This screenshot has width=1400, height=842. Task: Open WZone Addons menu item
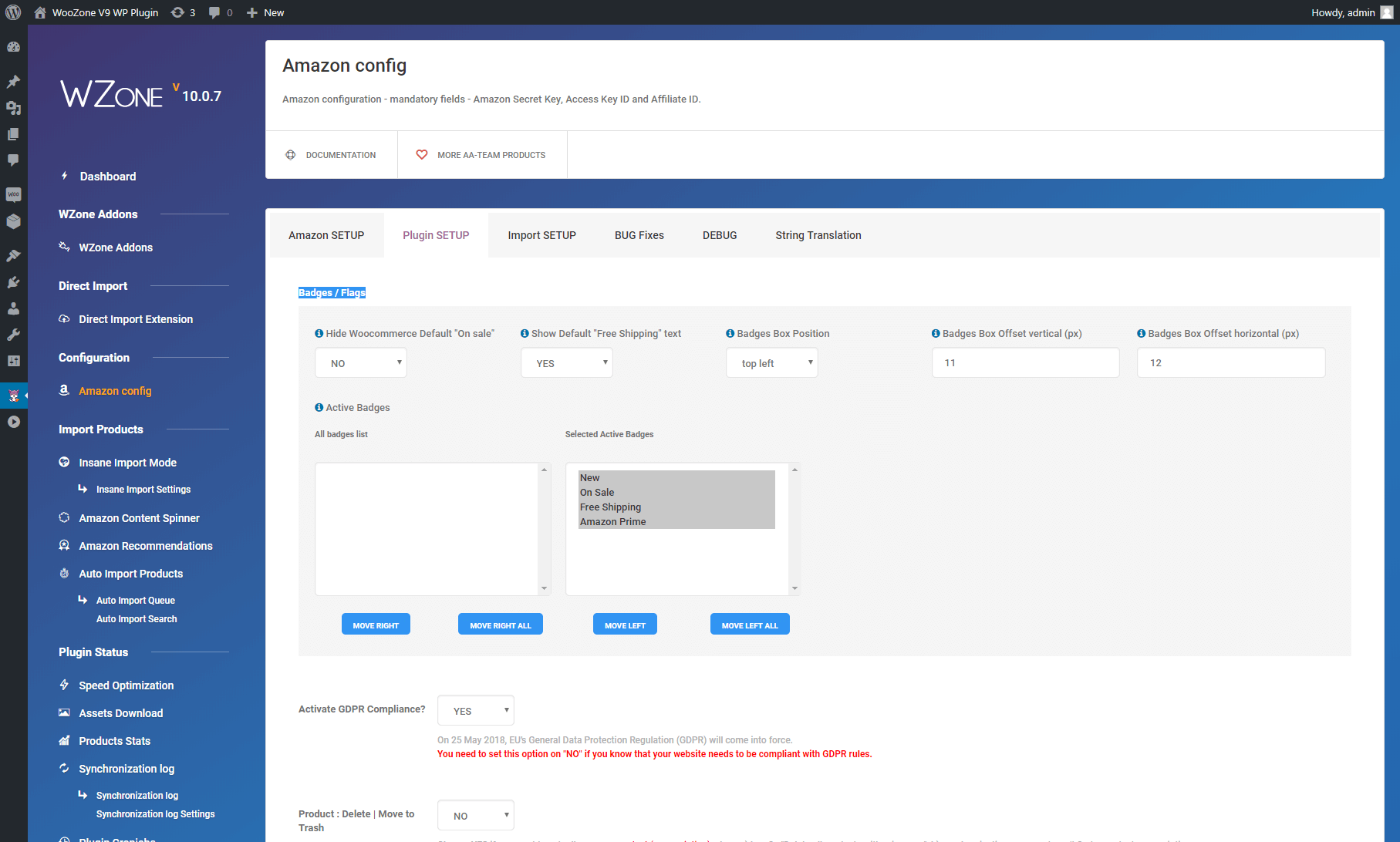[x=116, y=248]
